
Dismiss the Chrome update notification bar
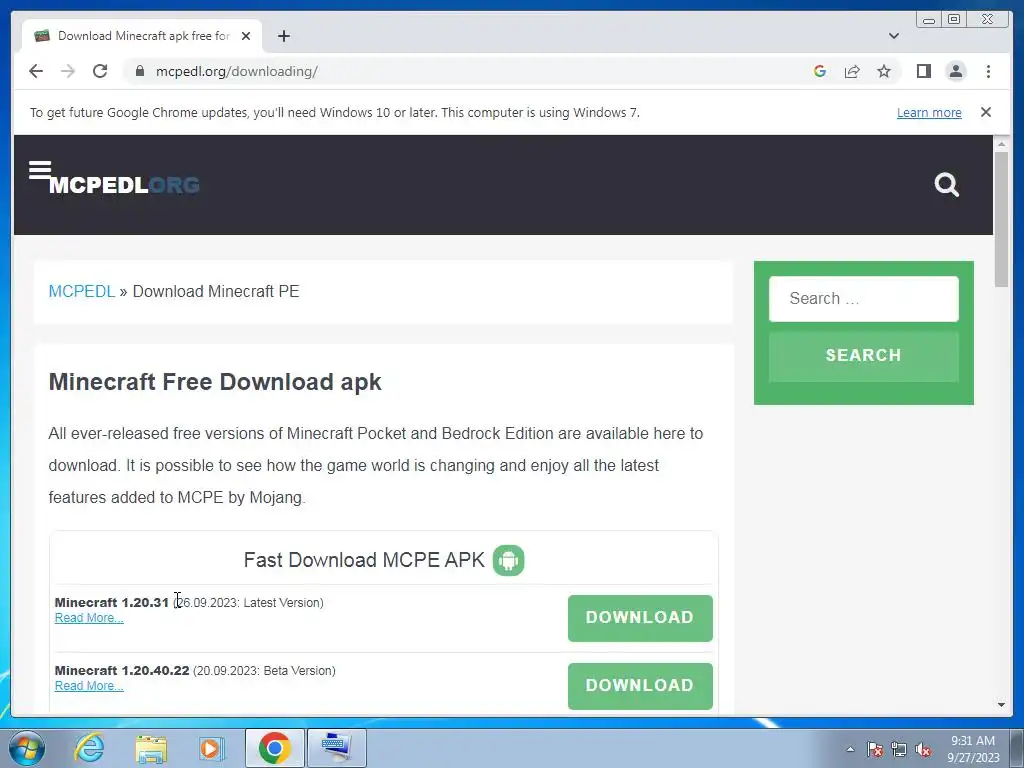(985, 112)
